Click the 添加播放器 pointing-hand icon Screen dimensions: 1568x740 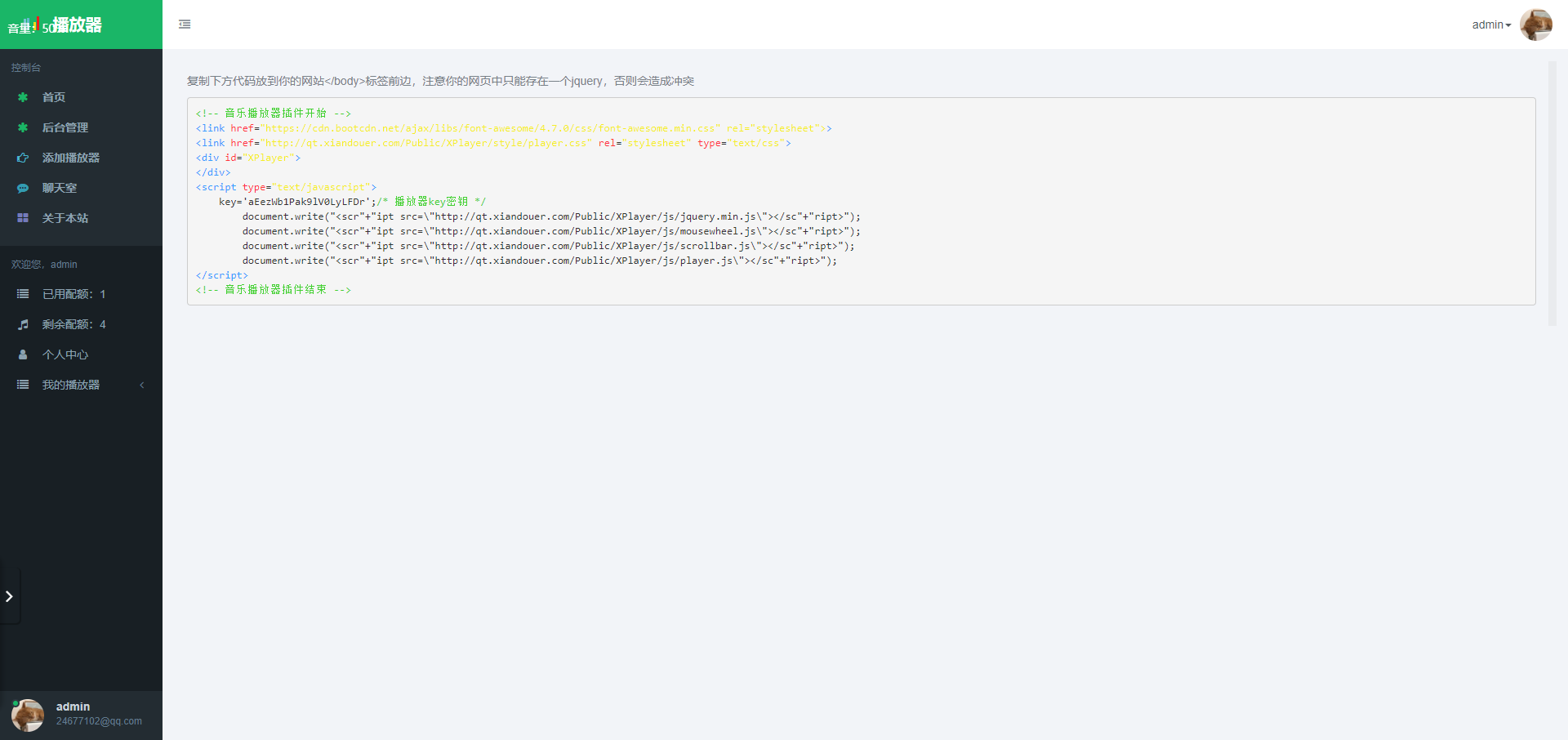23,158
